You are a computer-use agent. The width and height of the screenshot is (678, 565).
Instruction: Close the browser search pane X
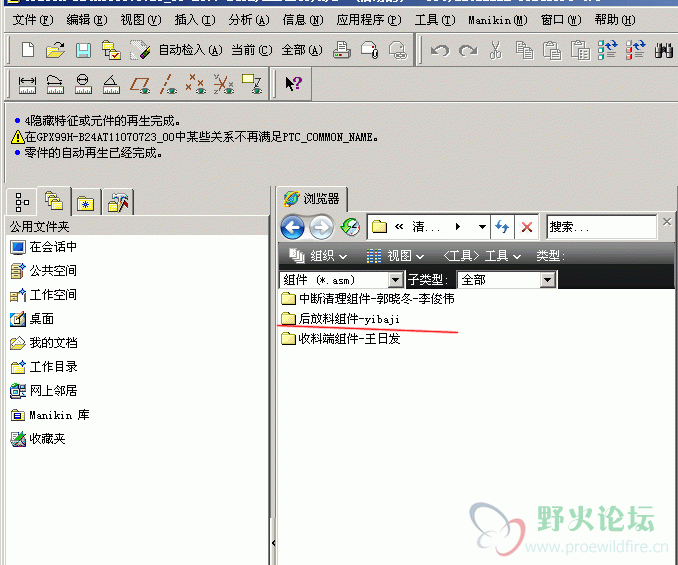[x=667, y=222]
